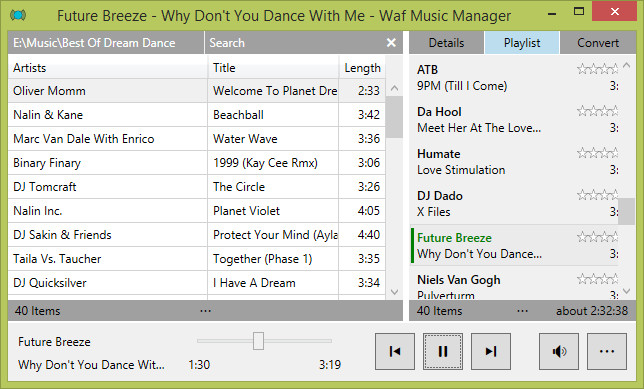Select Humate Love Stimulation playlist item

(514, 161)
